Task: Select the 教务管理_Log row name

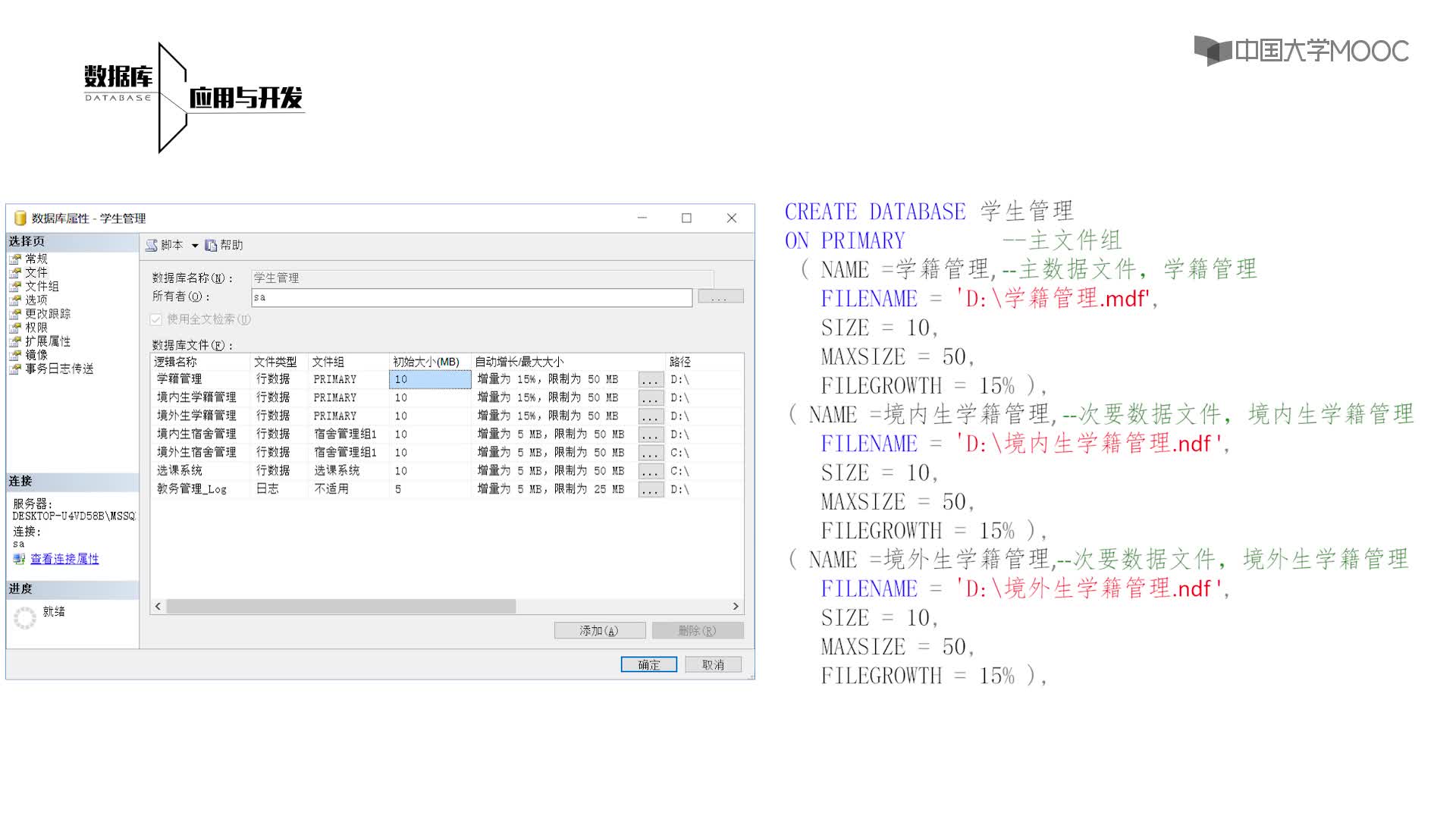Action: point(192,489)
